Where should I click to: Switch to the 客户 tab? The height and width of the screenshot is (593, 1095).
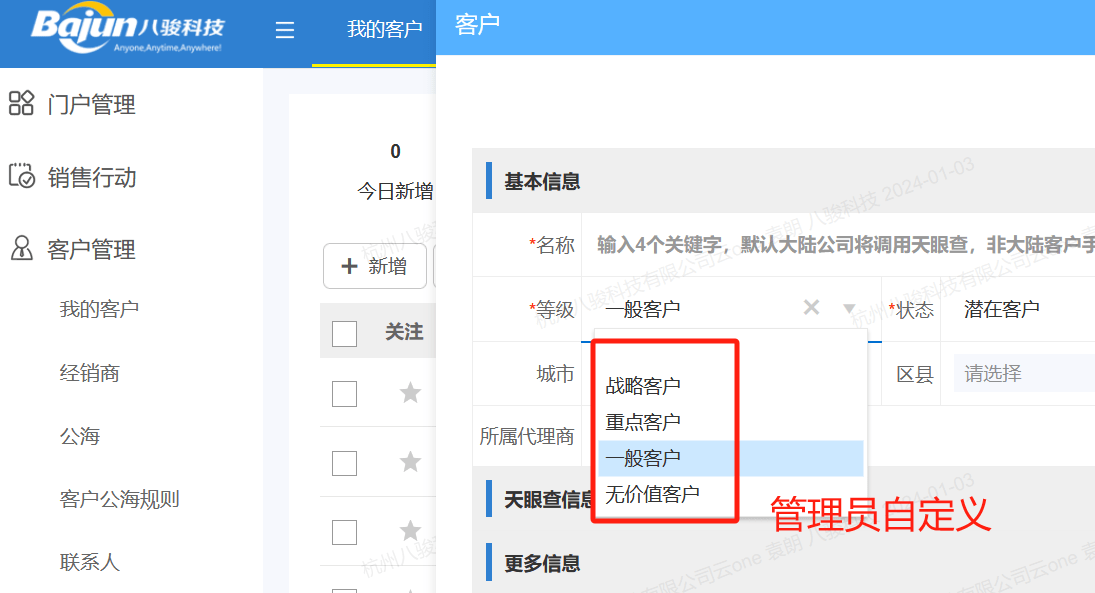(477, 24)
